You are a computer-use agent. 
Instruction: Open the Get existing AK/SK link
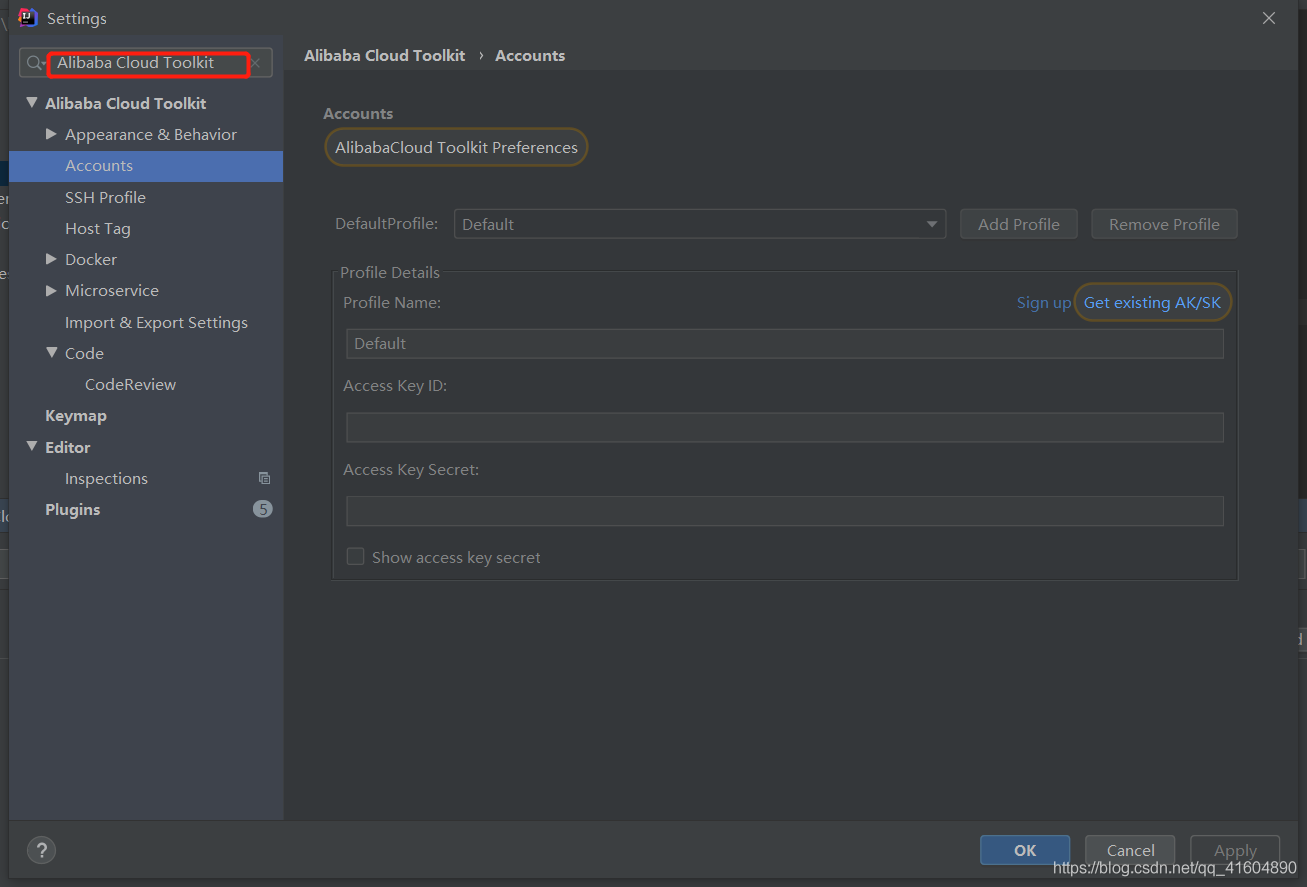(x=1152, y=302)
